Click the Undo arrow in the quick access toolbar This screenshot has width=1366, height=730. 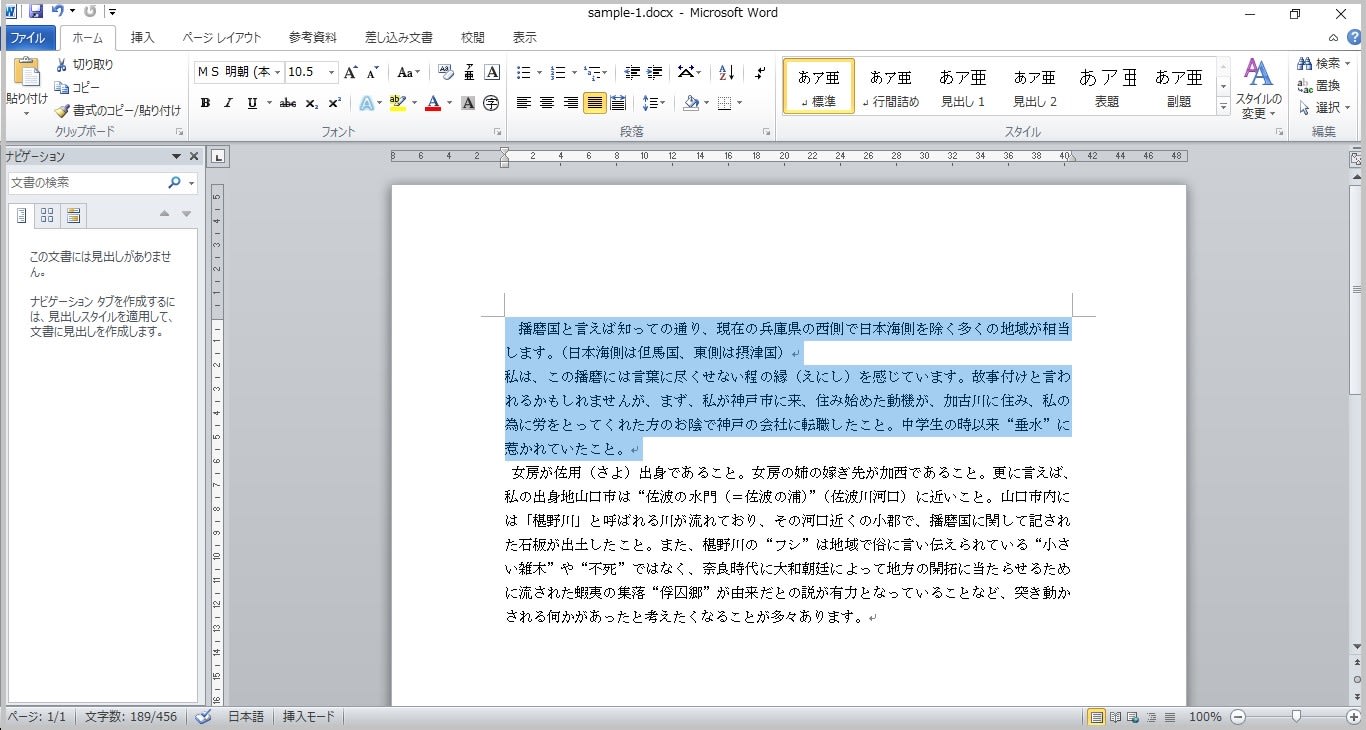pos(58,12)
